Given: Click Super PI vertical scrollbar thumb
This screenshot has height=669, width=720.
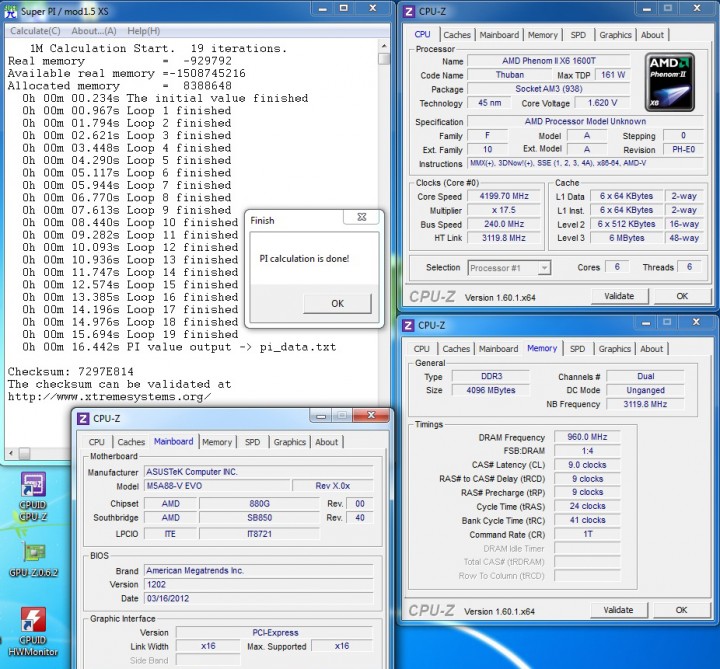Looking at the screenshot, I should [x=384, y=59].
